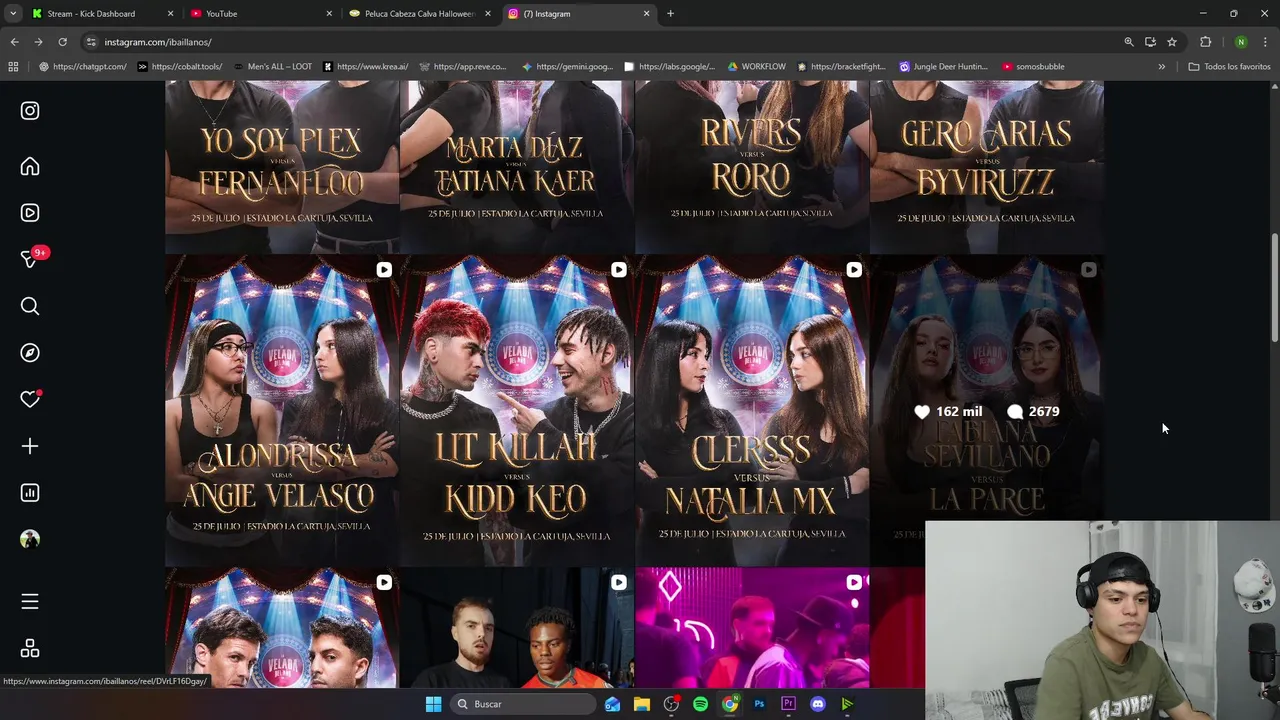
Task: Open the Lit Killah vs Kidd Keo reel
Action: 516,411
